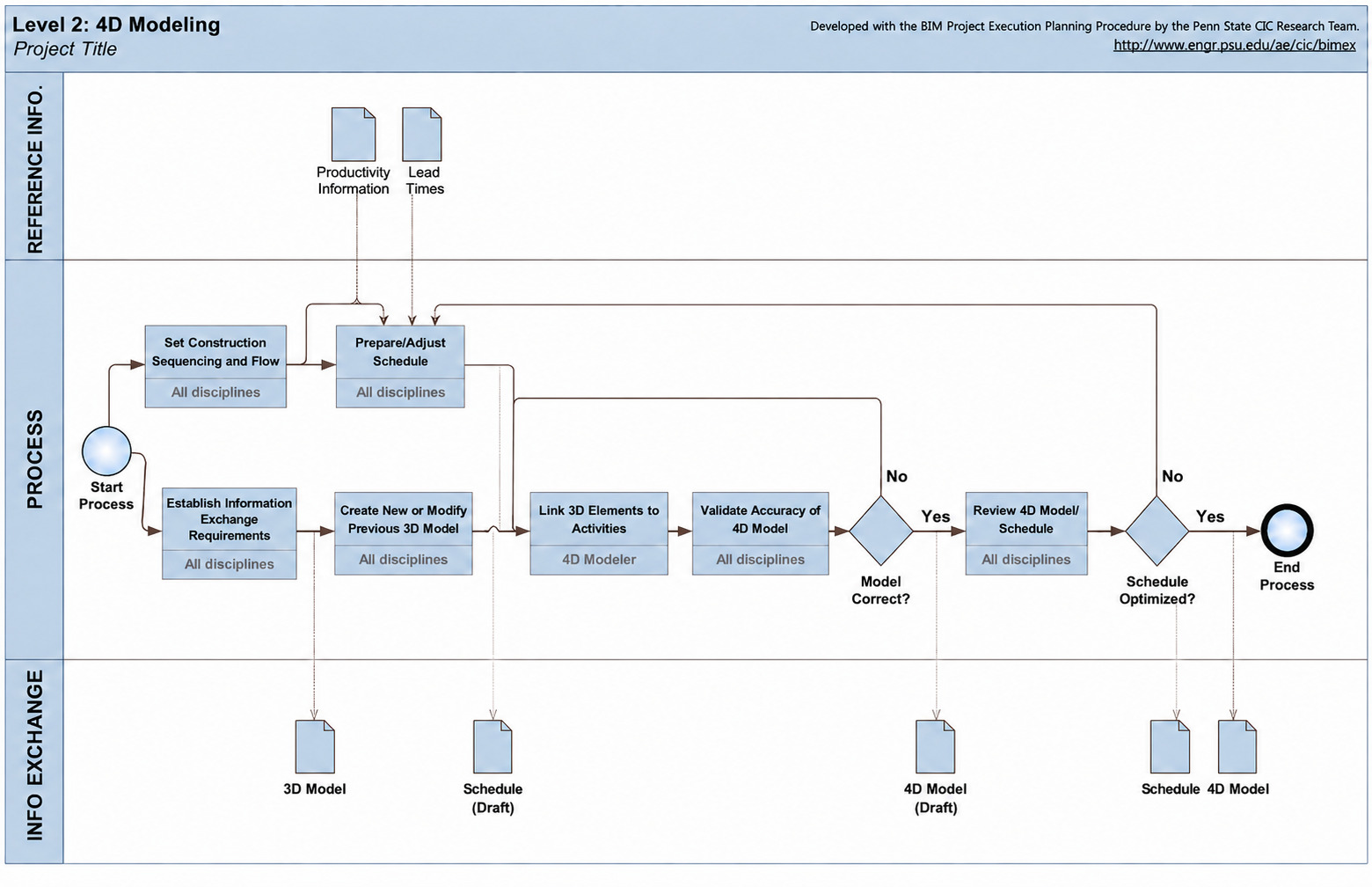Select Link 3D Elements to Activities box

coord(599,534)
